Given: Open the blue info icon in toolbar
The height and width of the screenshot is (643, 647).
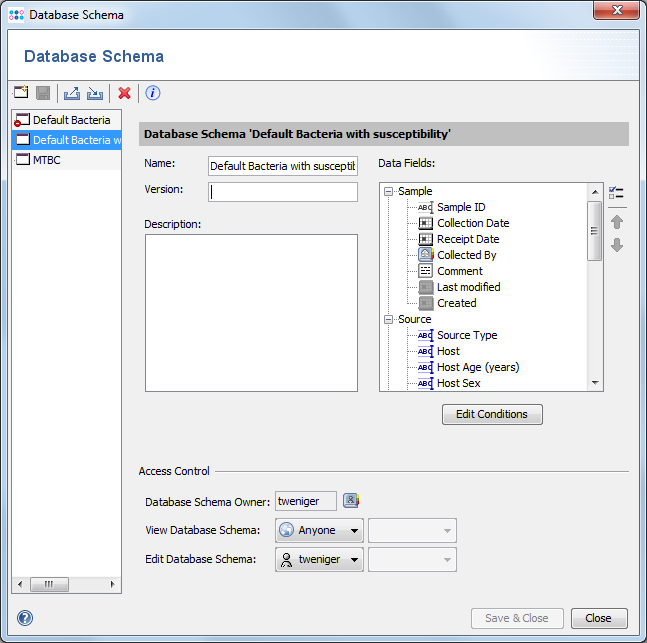Looking at the screenshot, I should [153, 93].
